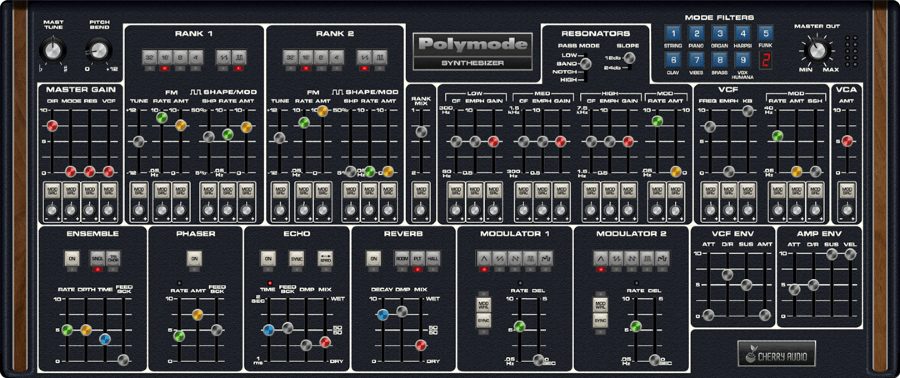Choose Rank 1 8' footage

click(181, 57)
